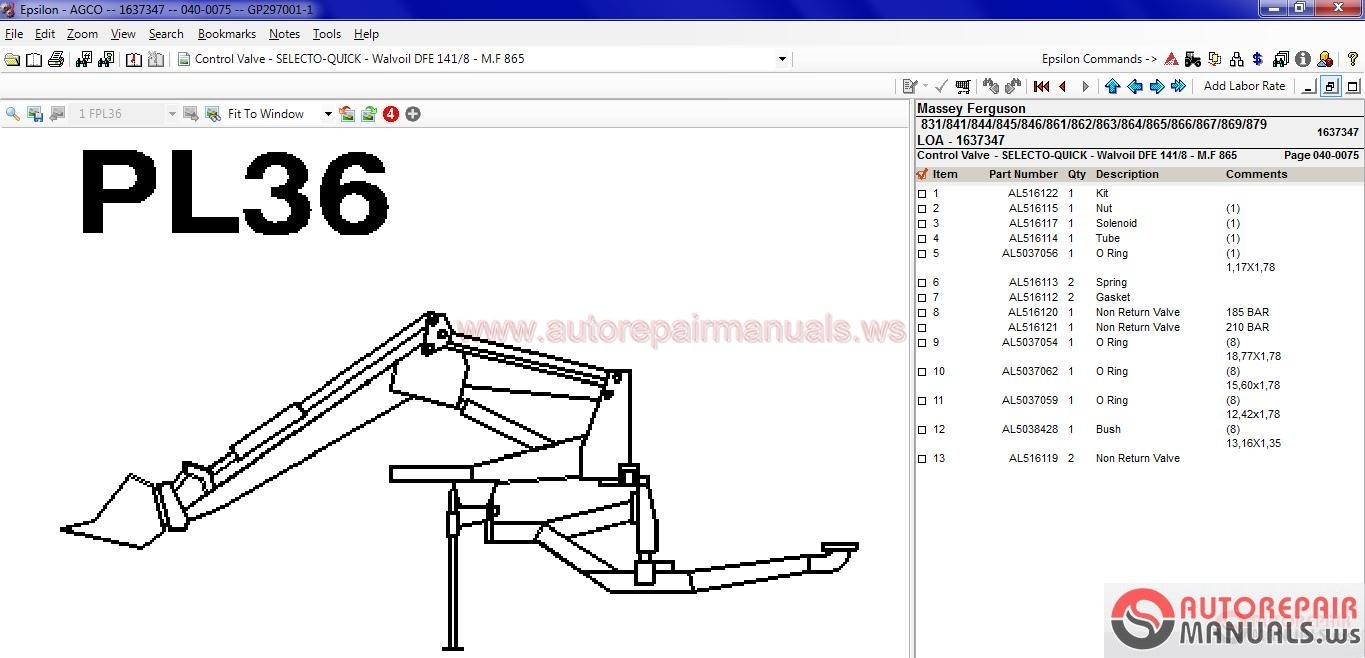
Task: Check the box for item 1 Kit
Action: click(x=922, y=194)
